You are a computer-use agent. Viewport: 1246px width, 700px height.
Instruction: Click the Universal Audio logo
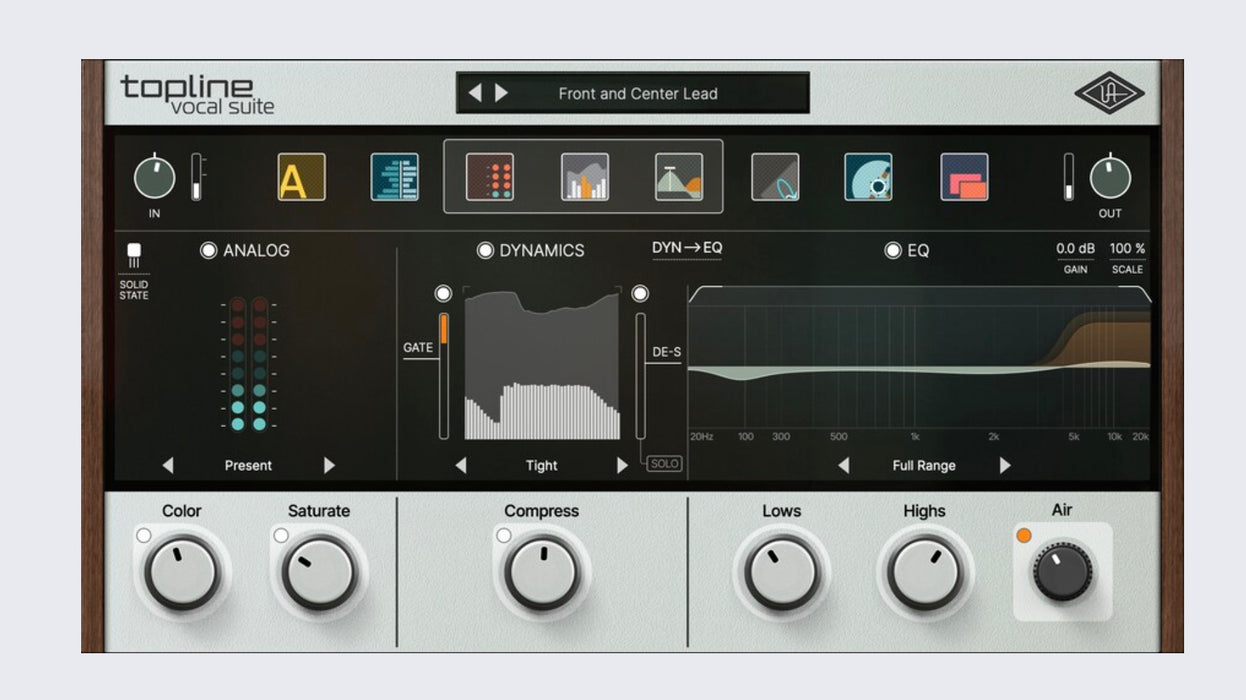tap(1109, 92)
